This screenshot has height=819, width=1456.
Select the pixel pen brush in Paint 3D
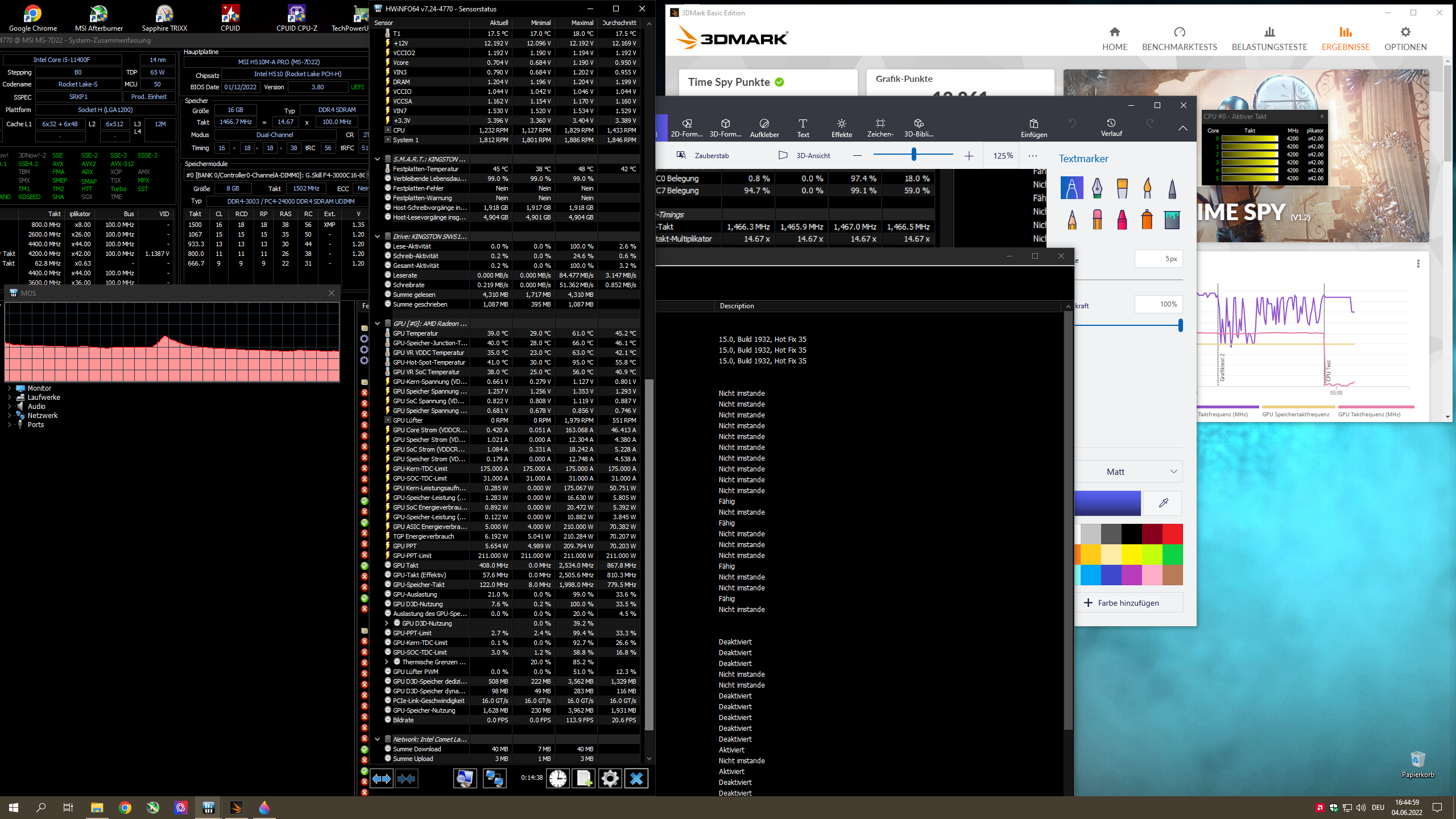coord(1172,188)
